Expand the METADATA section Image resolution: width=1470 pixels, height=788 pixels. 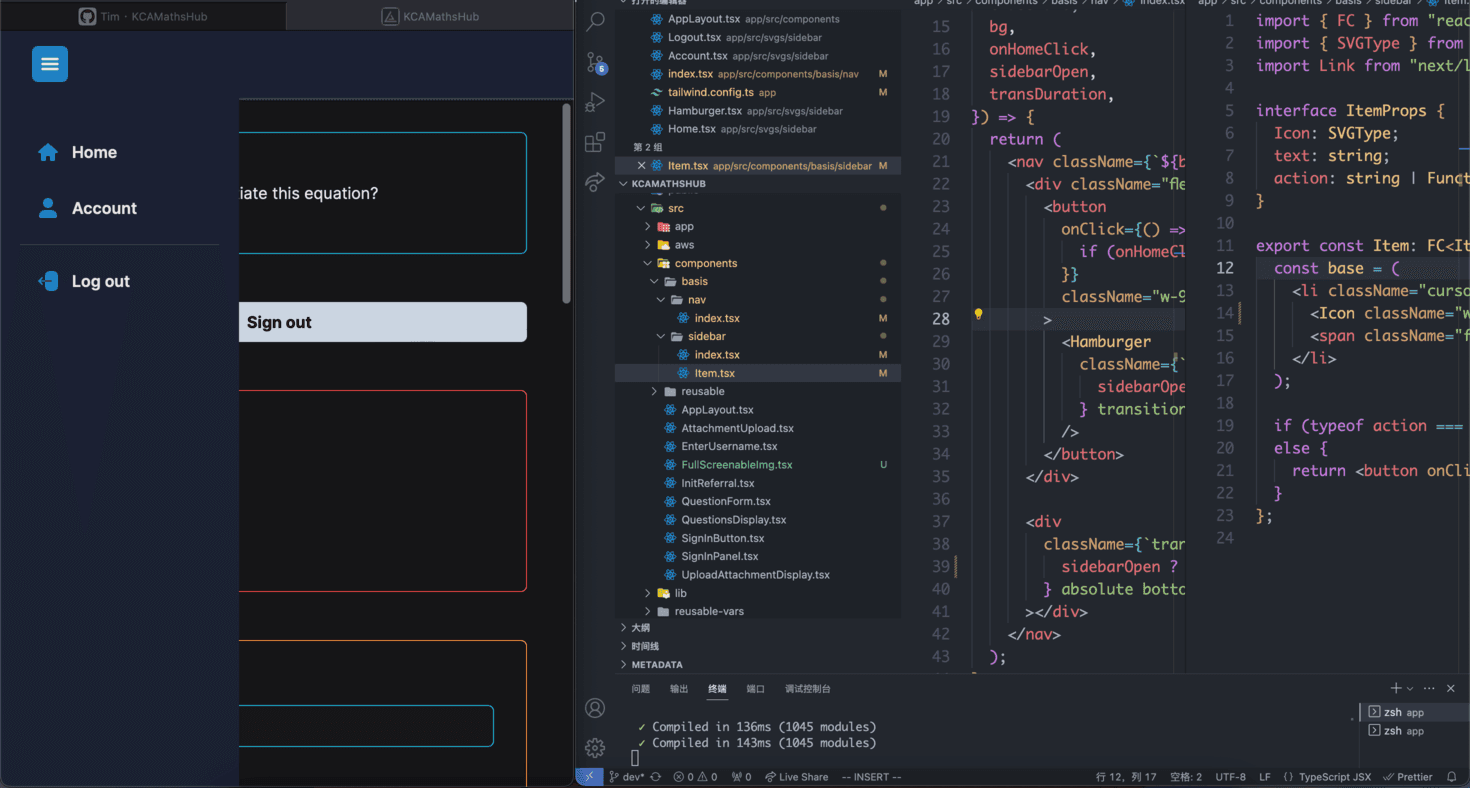[x=656, y=664]
